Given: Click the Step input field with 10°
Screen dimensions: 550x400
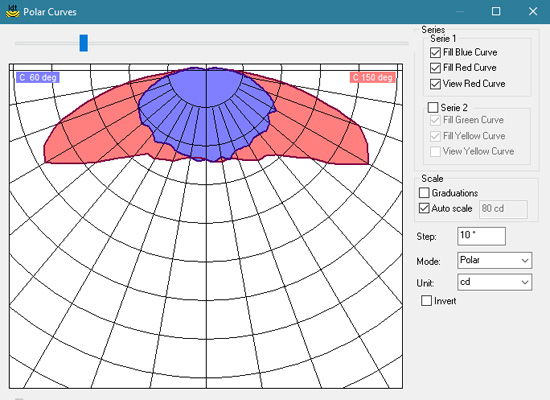Looking at the screenshot, I should pyautogui.click(x=482, y=236).
